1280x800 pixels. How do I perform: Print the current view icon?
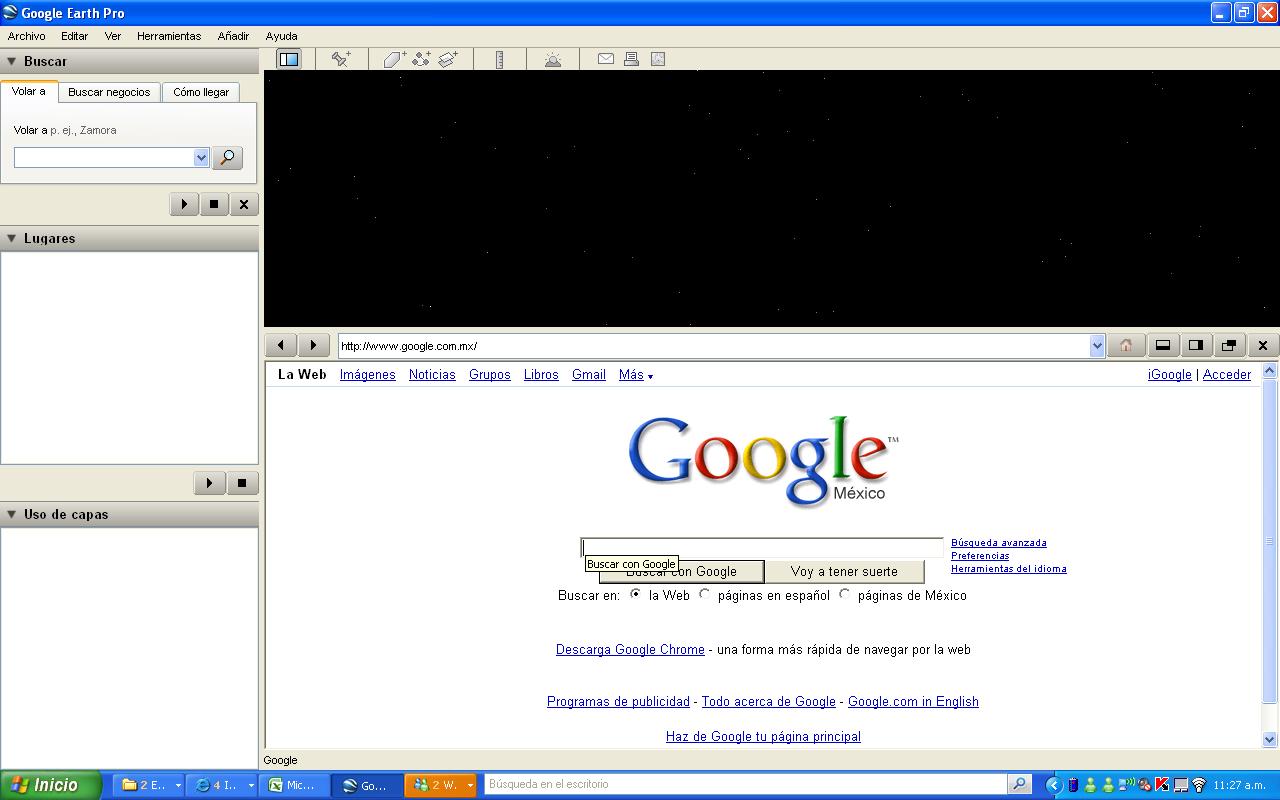631,59
